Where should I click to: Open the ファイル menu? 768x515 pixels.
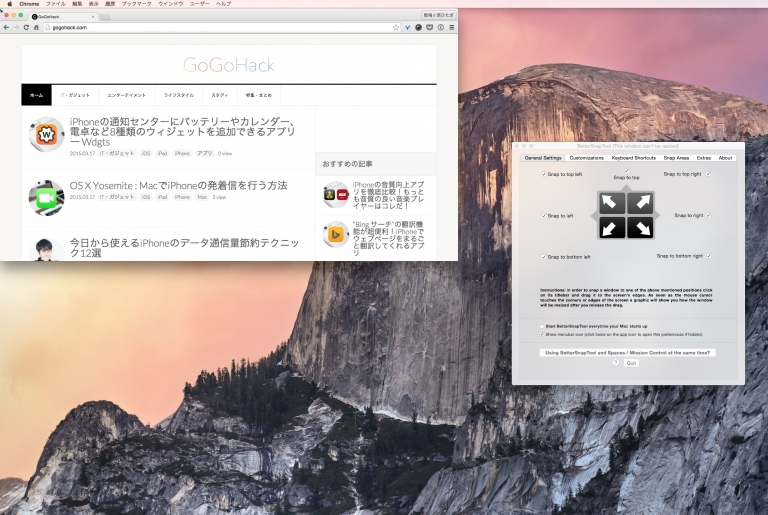coord(55,3)
